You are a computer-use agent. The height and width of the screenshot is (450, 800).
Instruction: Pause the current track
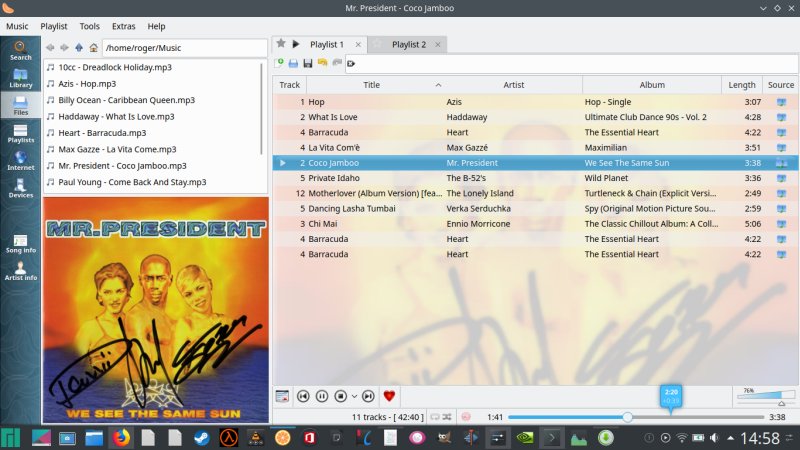(x=322, y=396)
